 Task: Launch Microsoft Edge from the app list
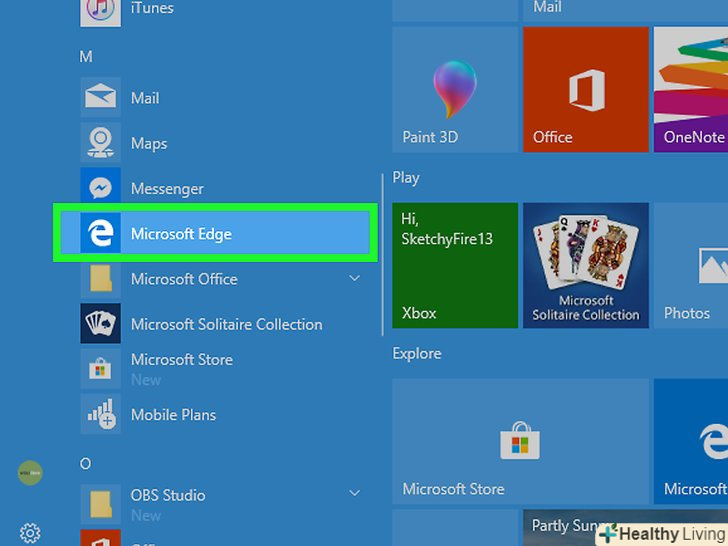pyautogui.click(x=215, y=233)
